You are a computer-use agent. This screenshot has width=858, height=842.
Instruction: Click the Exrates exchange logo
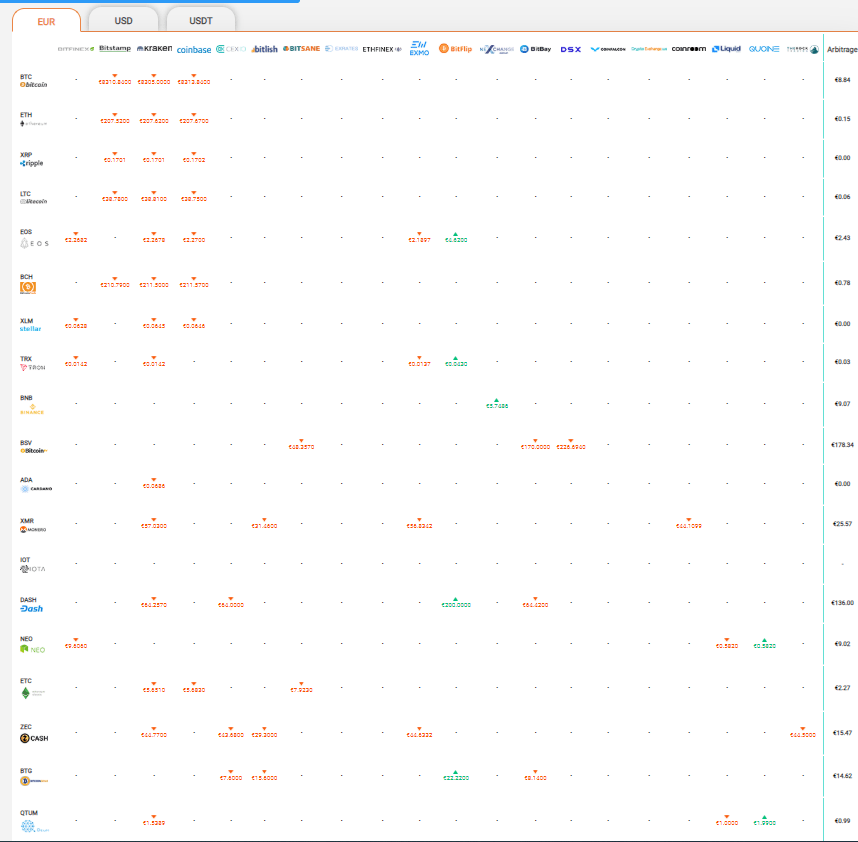pyautogui.click(x=341, y=49)
